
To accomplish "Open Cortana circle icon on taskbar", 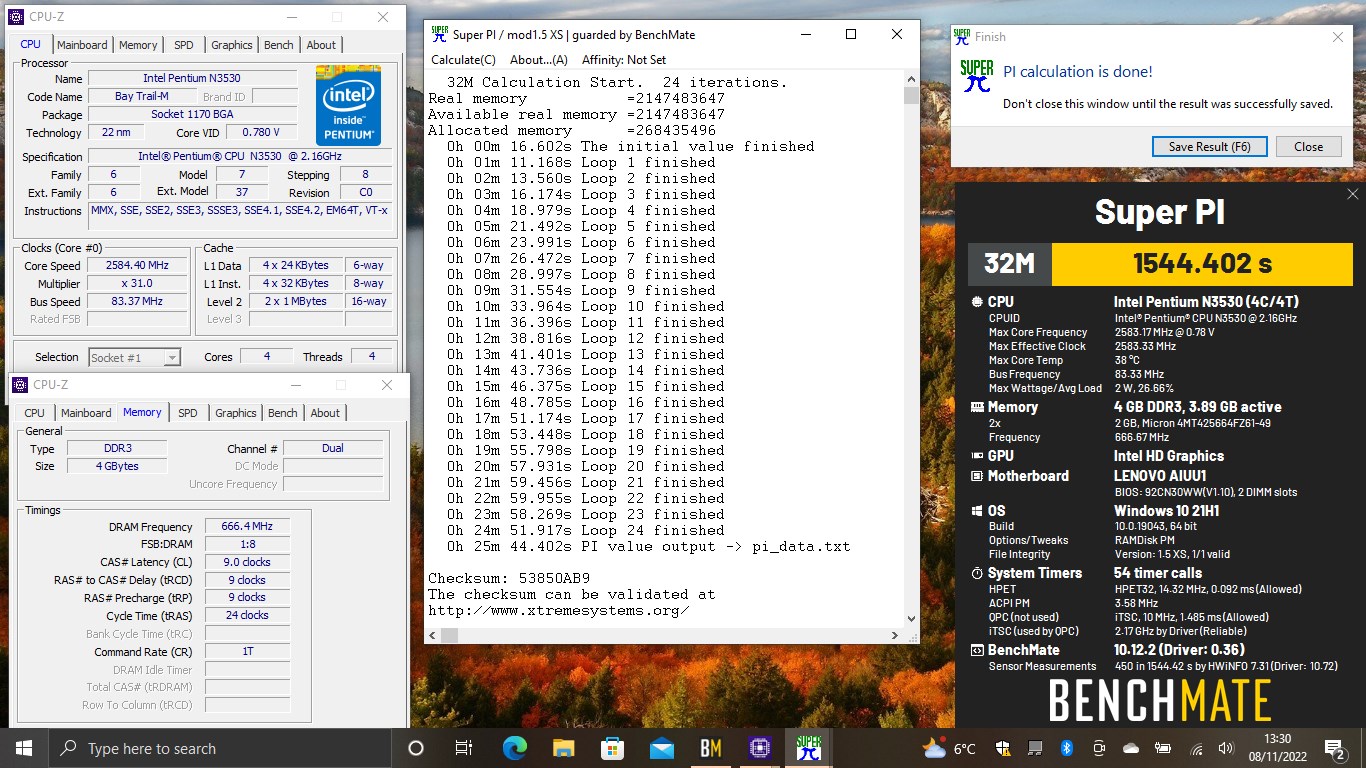I will [416, 748].
